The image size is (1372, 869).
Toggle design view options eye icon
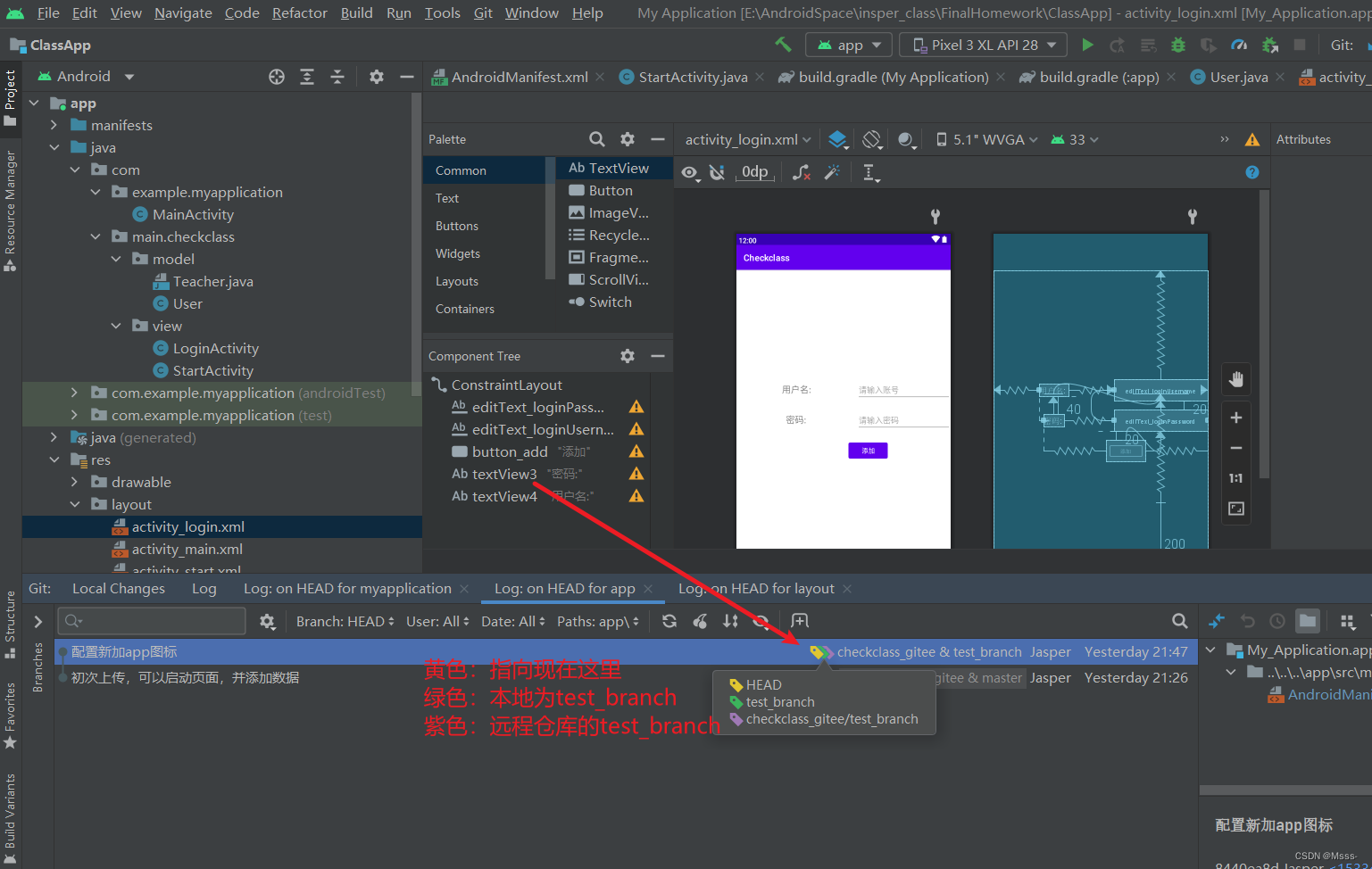click(691, 173)
